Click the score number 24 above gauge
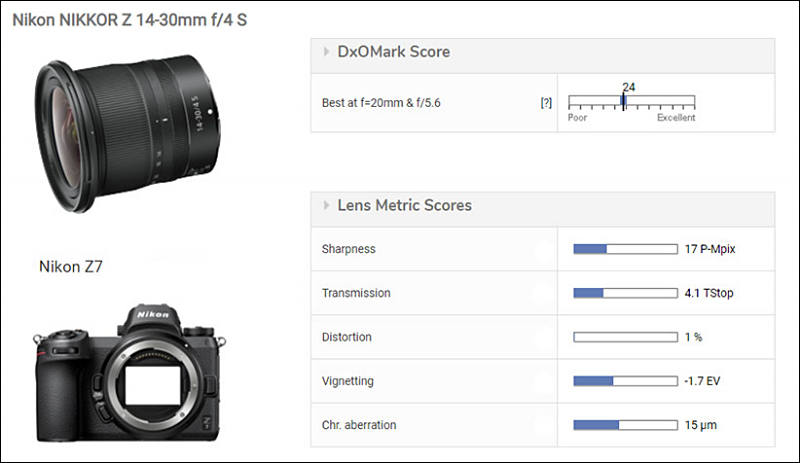Screen dimensions: 800x463 point(629,87)
